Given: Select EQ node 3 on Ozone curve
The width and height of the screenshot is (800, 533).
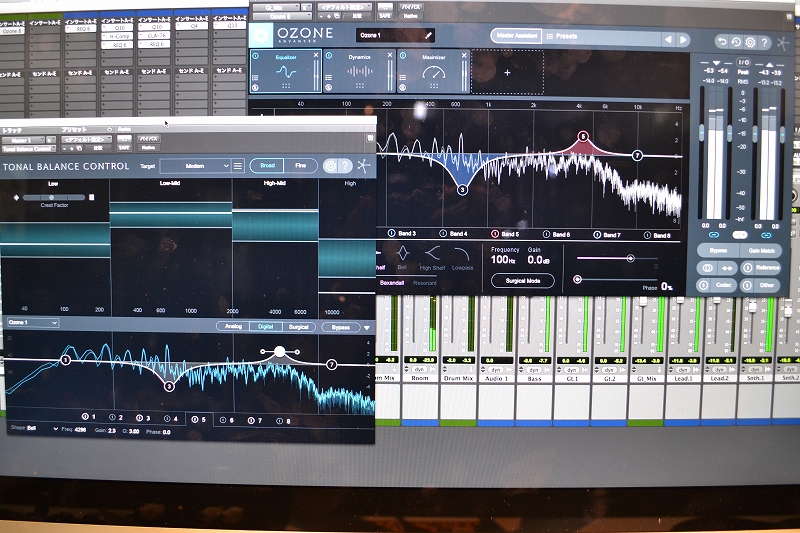Looking at the screenshot, I should click(462, 190).
